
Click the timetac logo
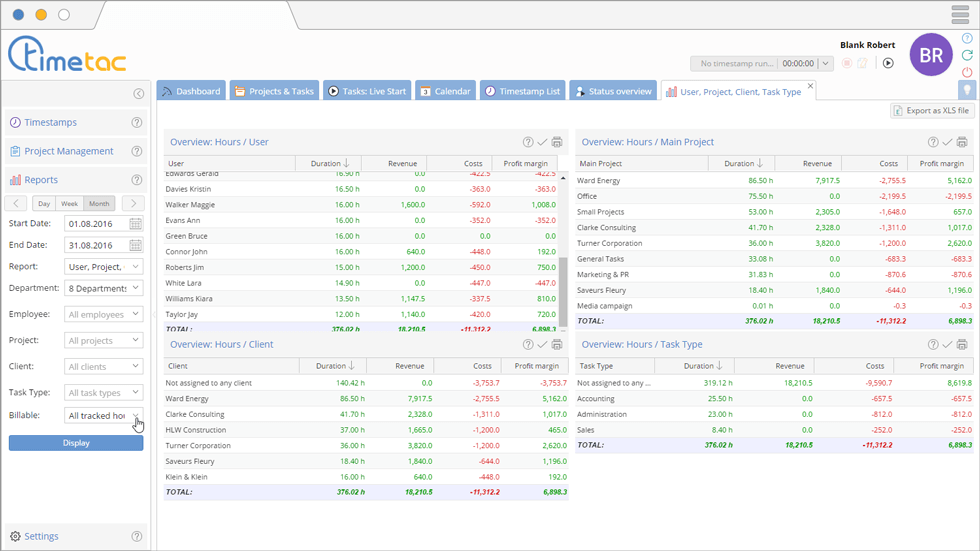coord(67,54)
